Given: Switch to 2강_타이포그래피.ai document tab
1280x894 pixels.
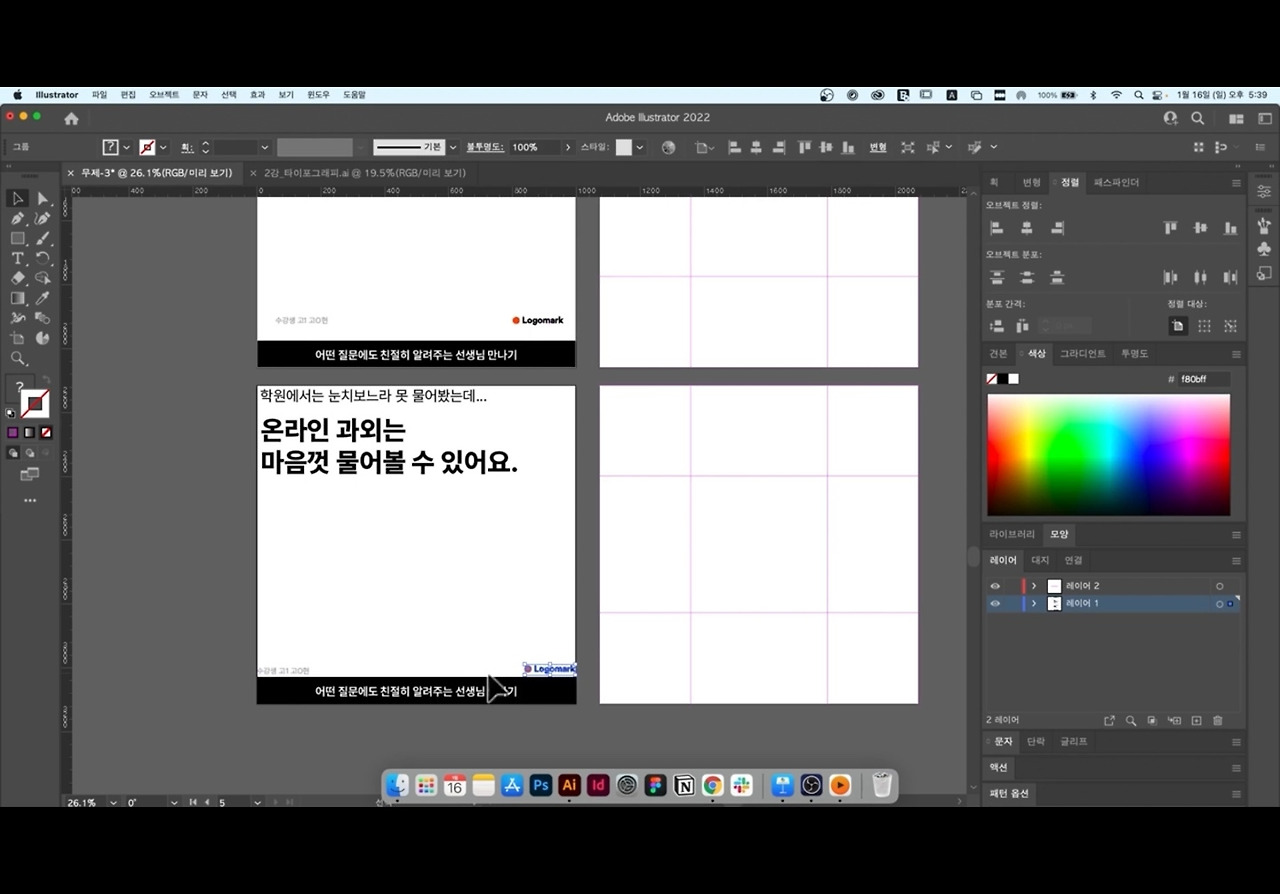Looking at the screenshot, I should (x=365, y=173).
